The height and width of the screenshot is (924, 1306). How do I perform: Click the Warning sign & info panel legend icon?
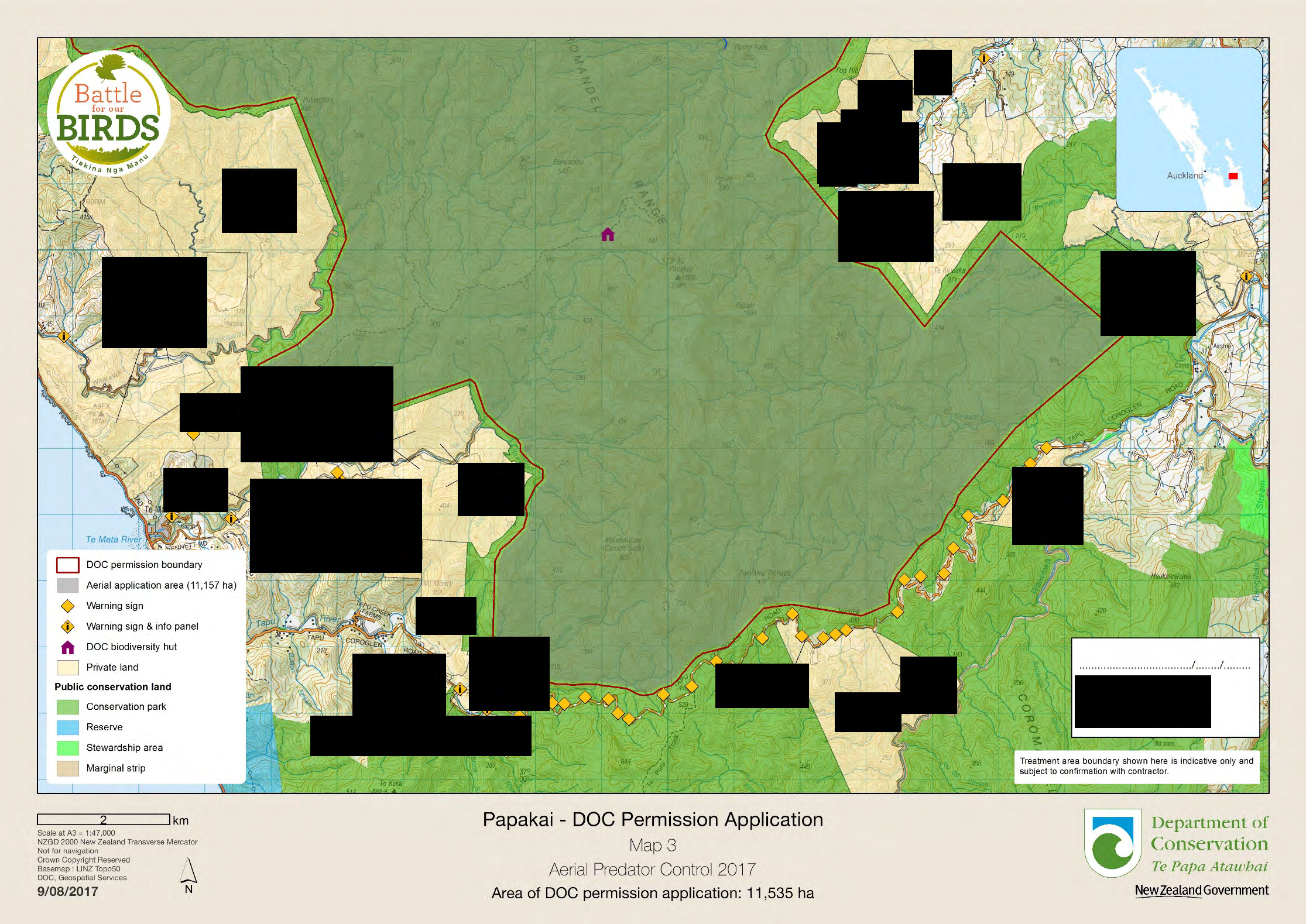point(68,626)
